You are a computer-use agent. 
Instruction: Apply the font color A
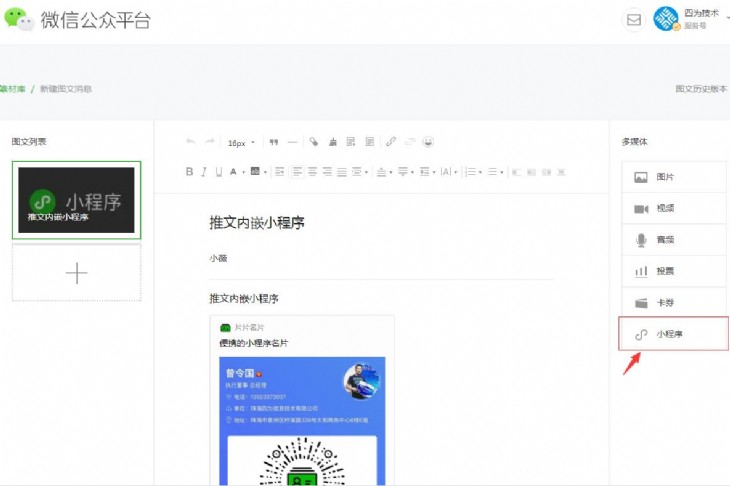(233, 172)
